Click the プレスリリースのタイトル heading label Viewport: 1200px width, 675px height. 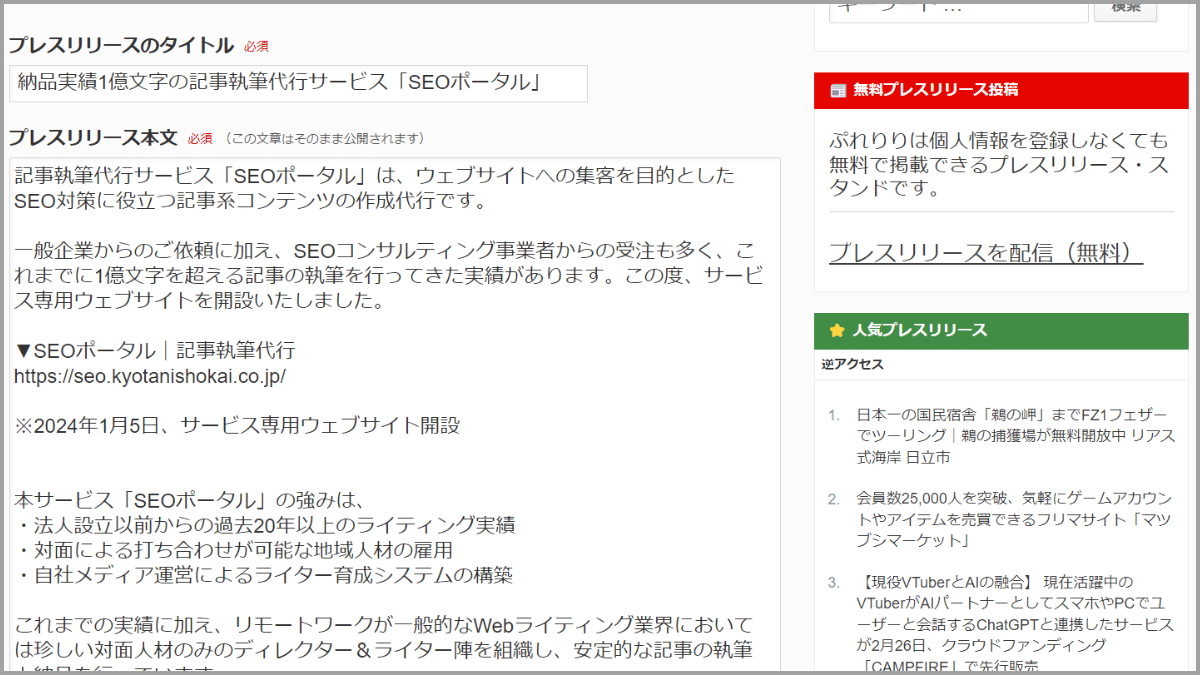click(x=120, y=46)
